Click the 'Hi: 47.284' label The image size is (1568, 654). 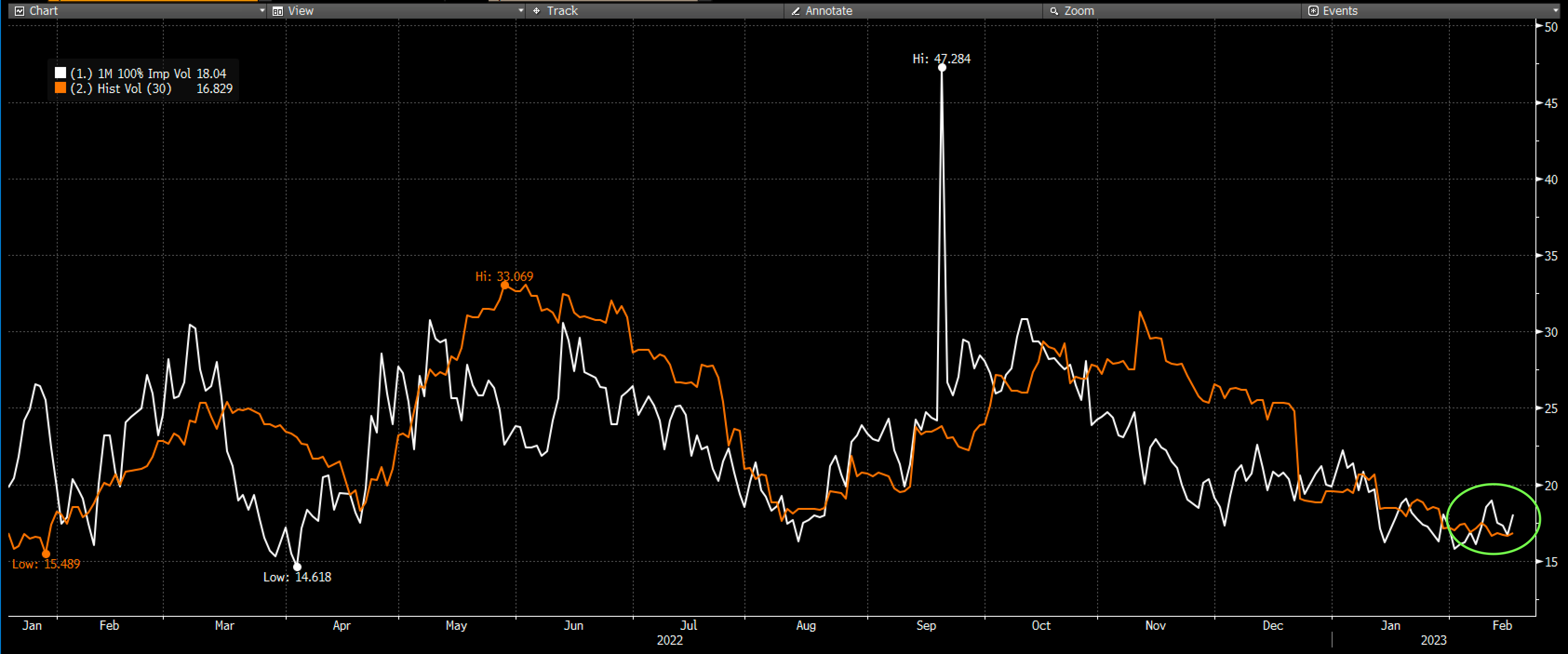941,59
